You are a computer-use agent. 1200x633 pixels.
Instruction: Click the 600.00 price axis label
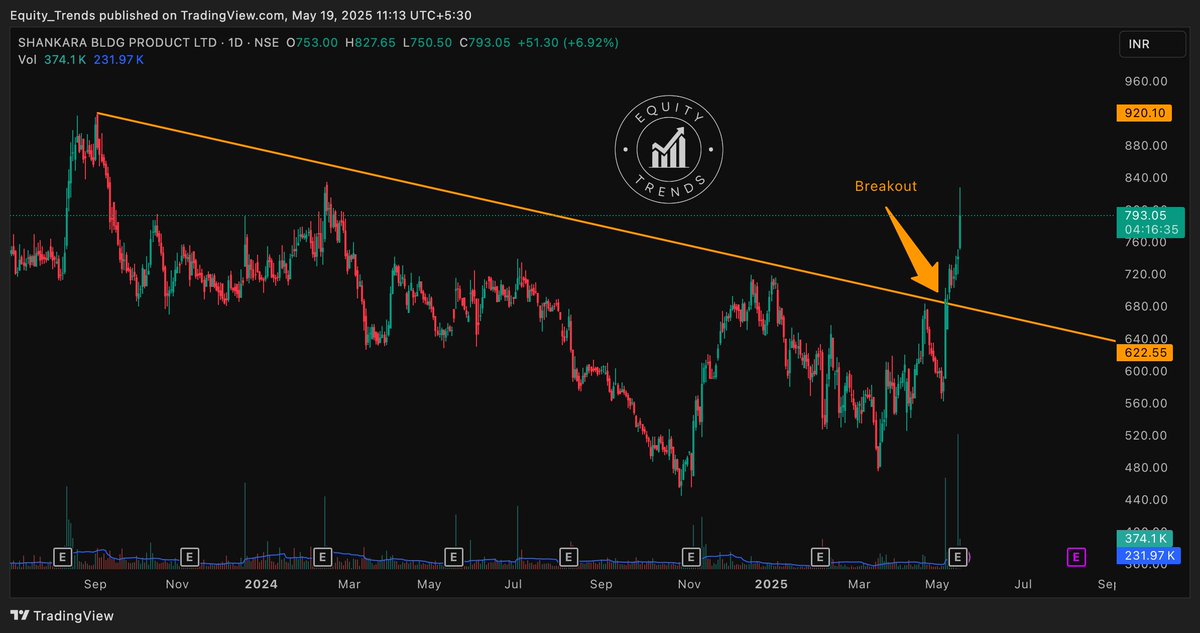1146,371
